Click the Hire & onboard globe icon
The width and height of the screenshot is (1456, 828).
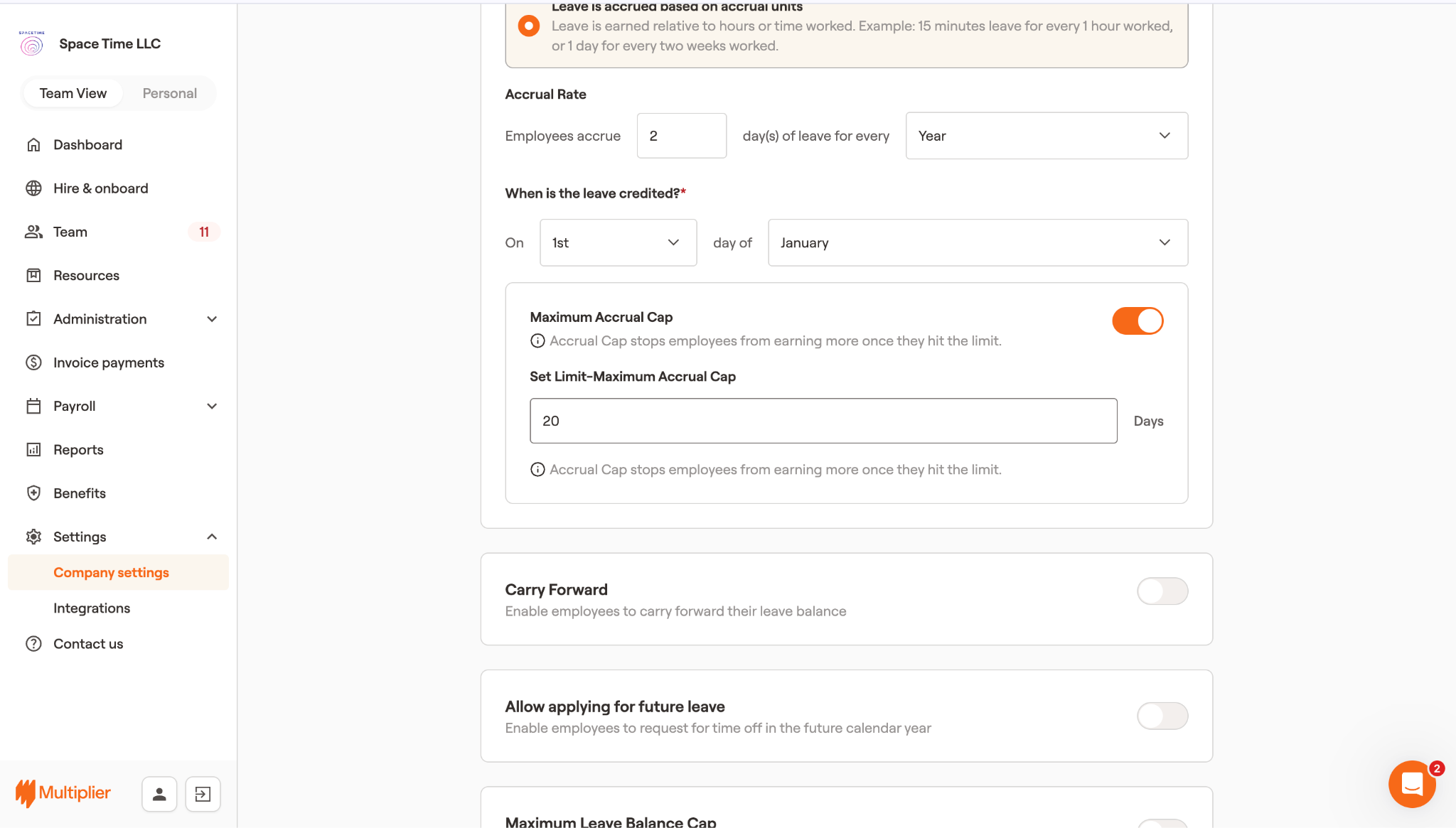pos(33,188)
